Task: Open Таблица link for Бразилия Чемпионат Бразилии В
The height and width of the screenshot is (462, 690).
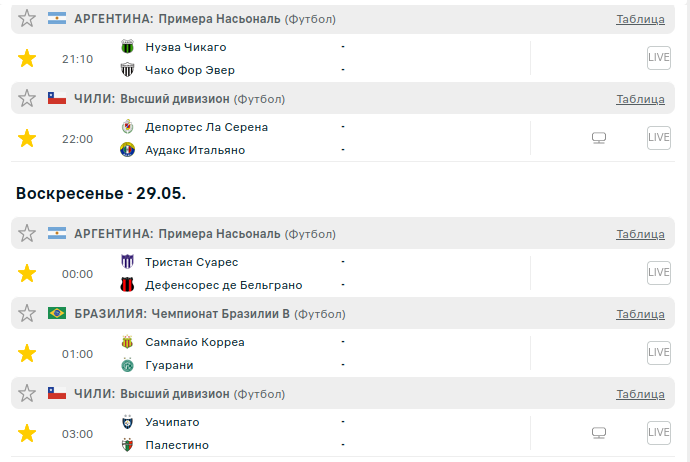Action: point(640,314)
